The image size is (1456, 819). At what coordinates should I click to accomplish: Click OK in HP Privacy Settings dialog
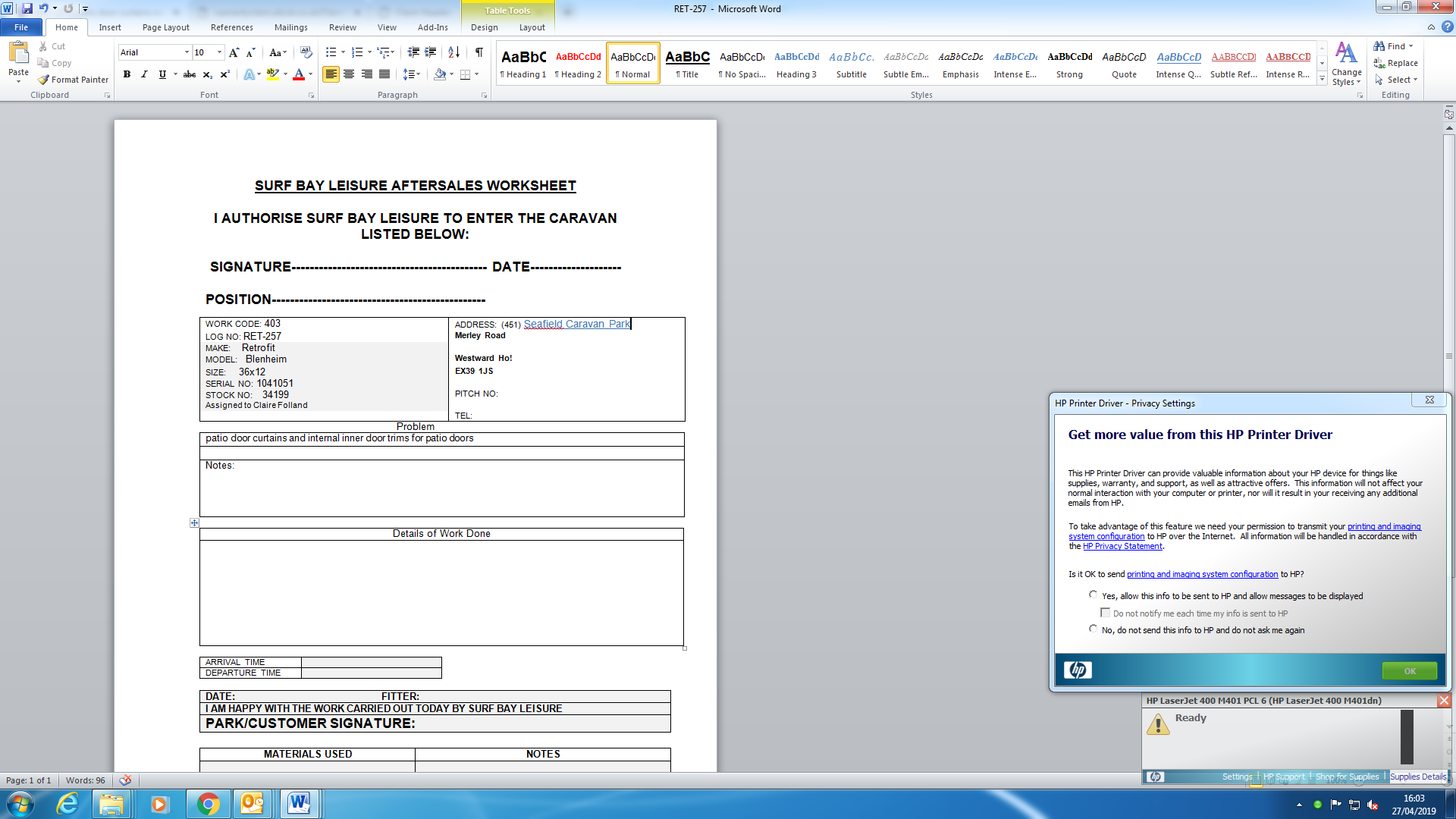[x=1409, y=671]
